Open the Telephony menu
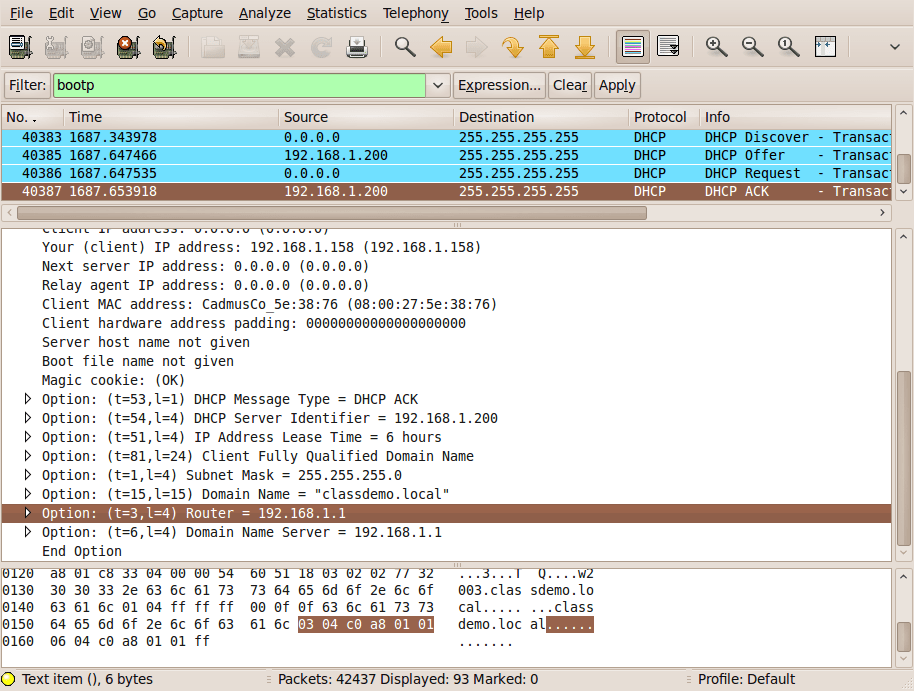This screenshot has height=691, width=914. [x=416, y=13]
